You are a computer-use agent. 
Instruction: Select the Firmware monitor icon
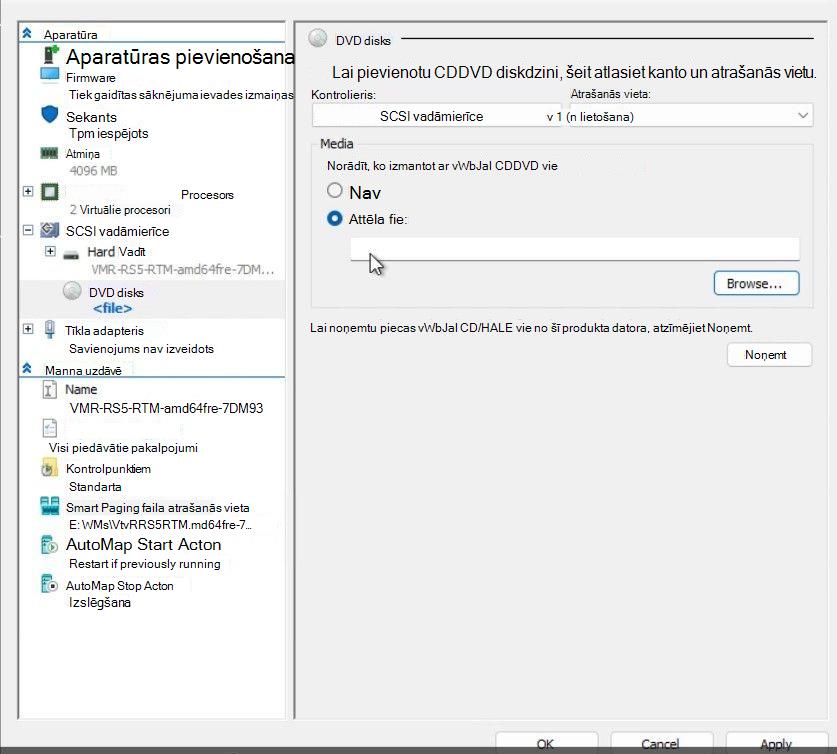coord(50,75)
